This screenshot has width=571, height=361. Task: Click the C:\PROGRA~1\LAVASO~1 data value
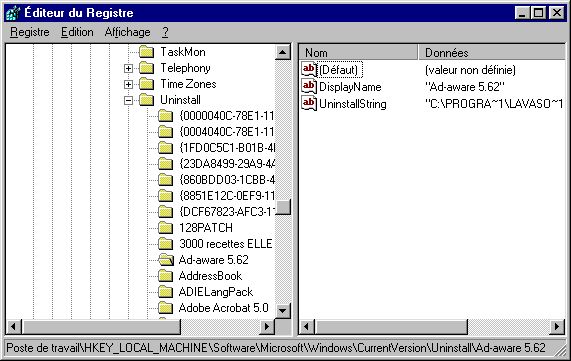pyautogui.click(x=494, y=104)
